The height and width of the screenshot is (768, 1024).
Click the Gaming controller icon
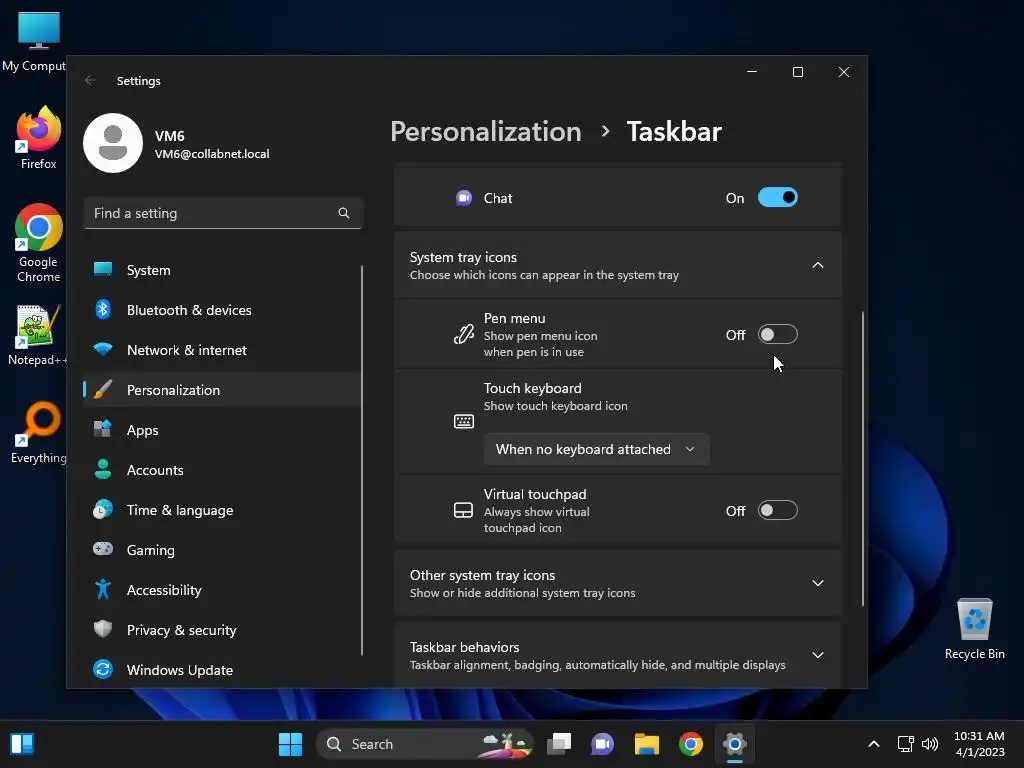coord(103,549)
